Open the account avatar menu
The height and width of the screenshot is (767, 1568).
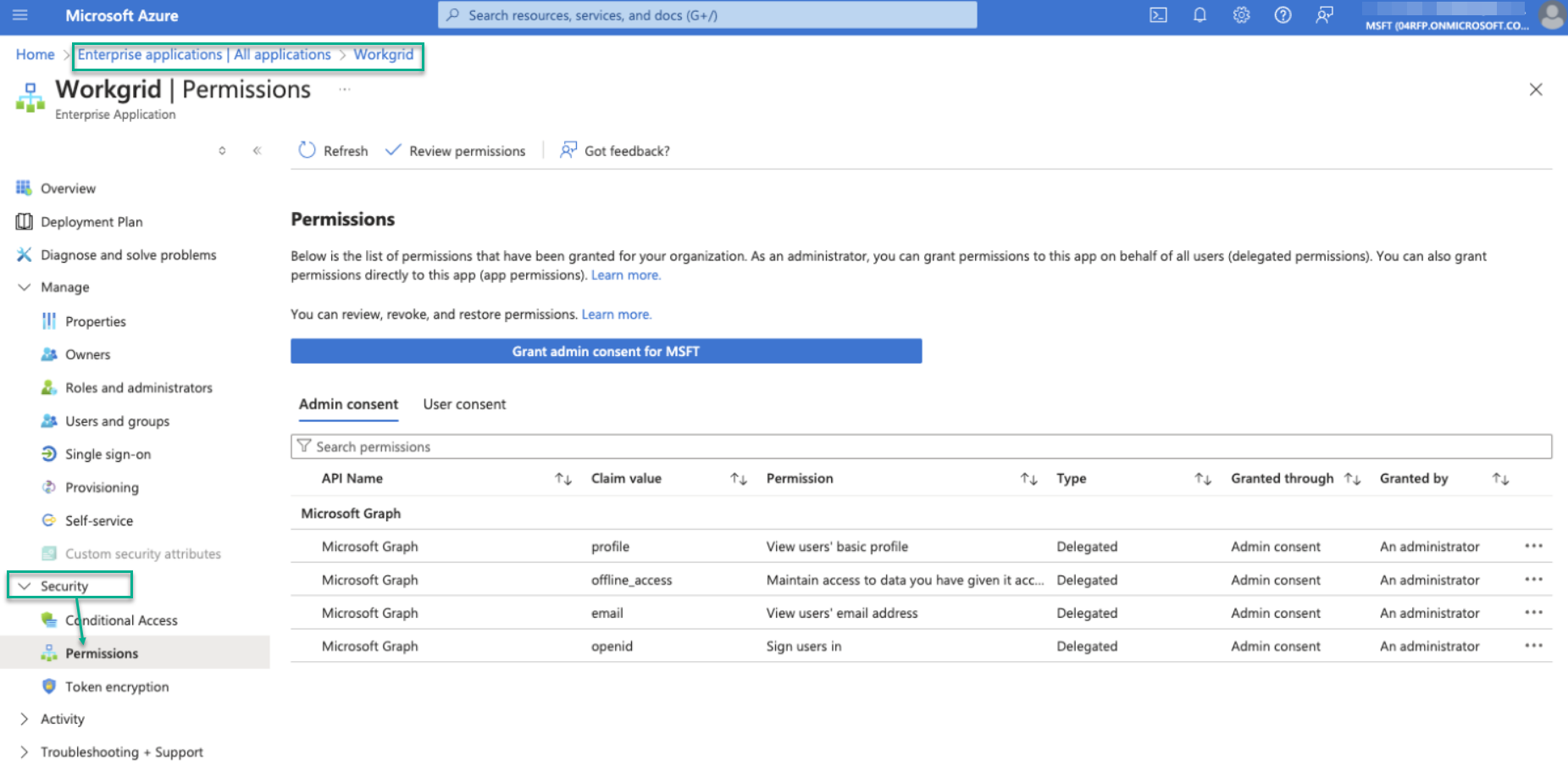click(x=1552, y=15)
